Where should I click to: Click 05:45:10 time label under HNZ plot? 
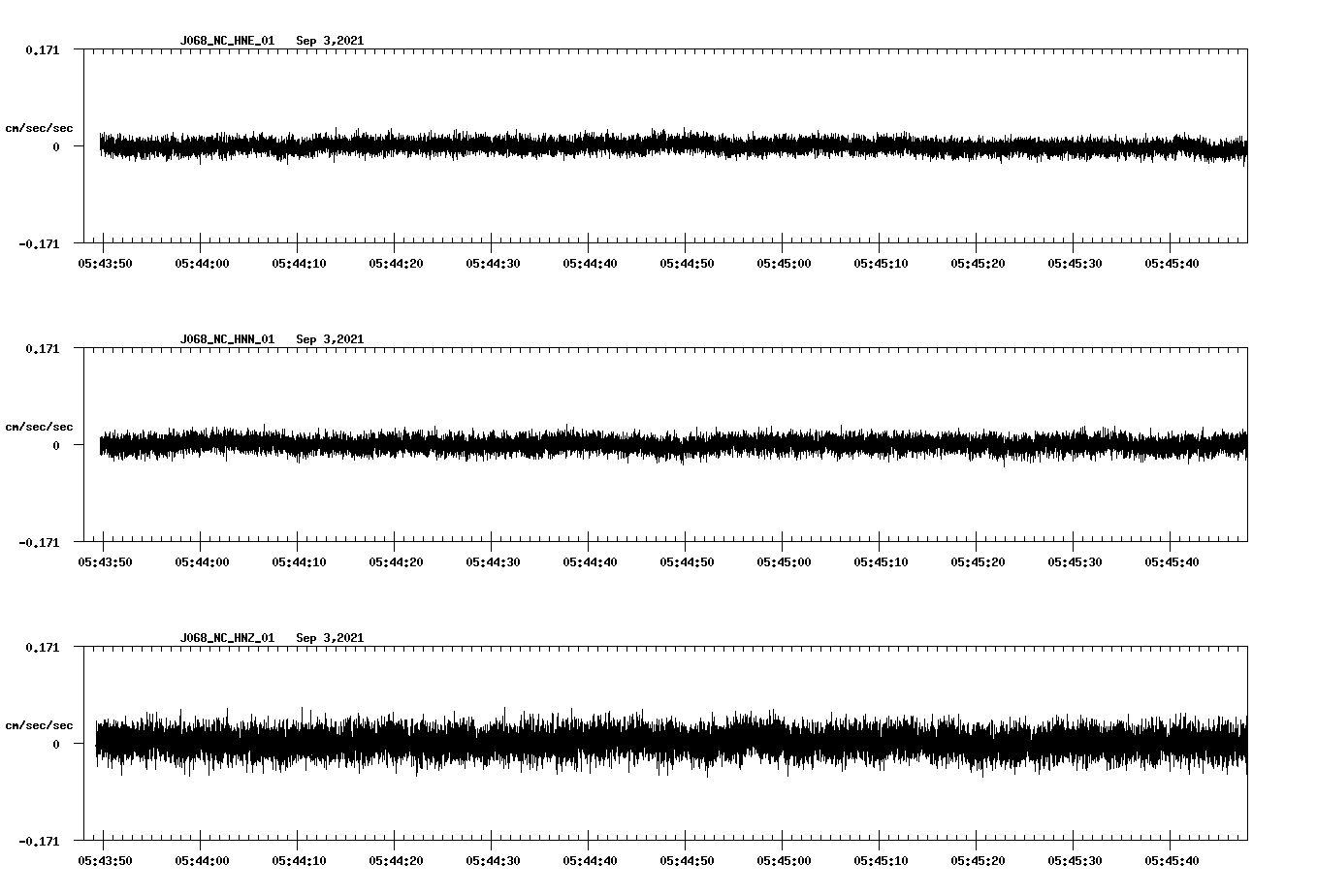point(881,861)
